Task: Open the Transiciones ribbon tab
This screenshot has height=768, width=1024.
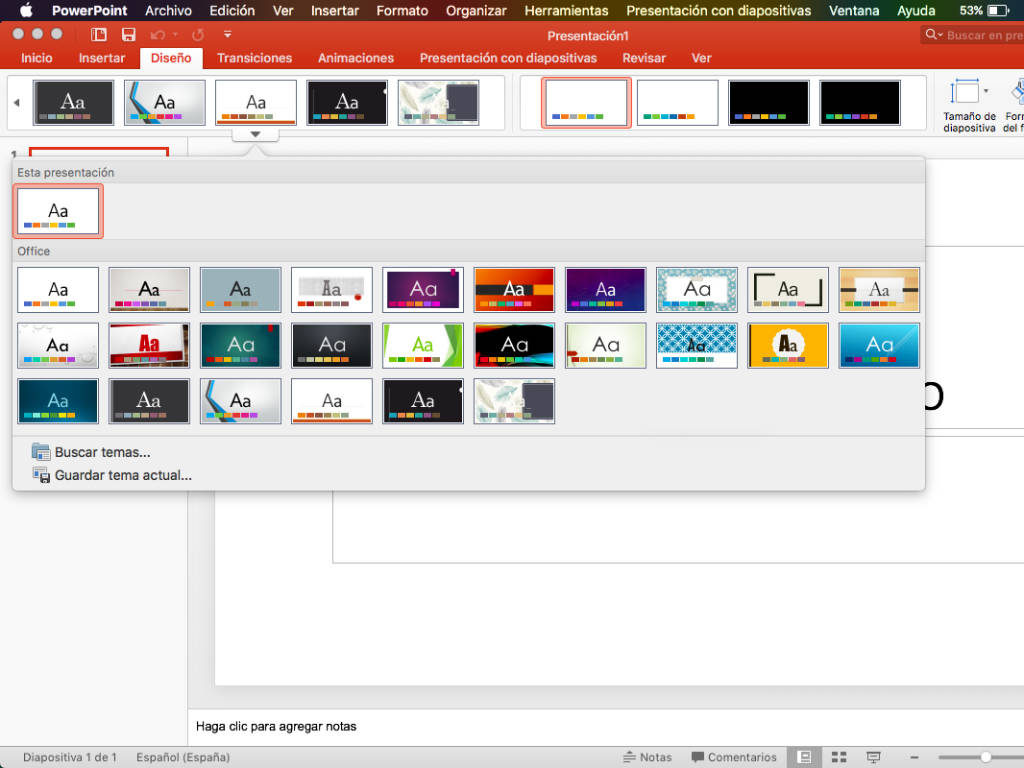Action: (255, 58)
